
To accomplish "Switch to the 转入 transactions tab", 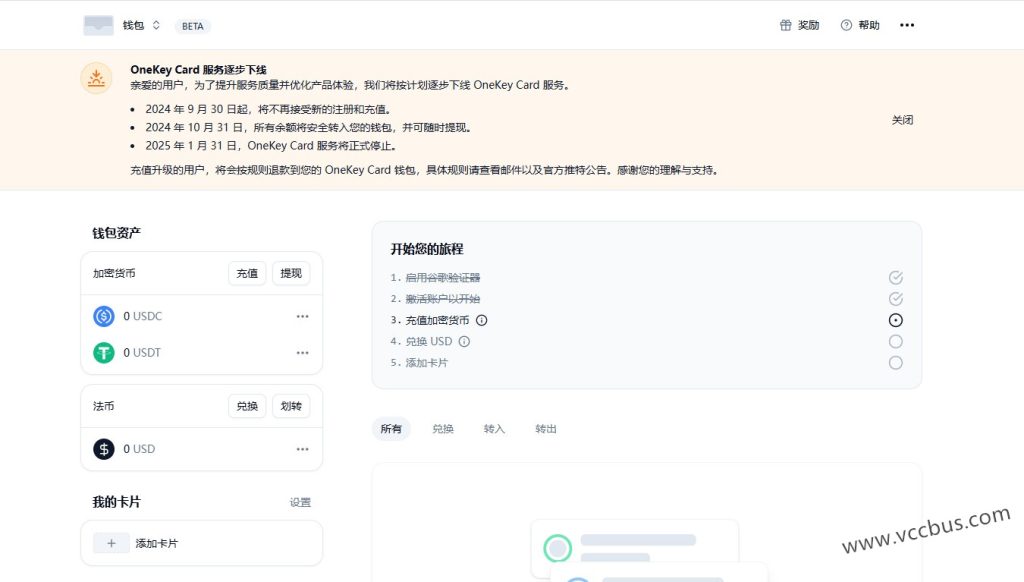I will click(494, 429).
